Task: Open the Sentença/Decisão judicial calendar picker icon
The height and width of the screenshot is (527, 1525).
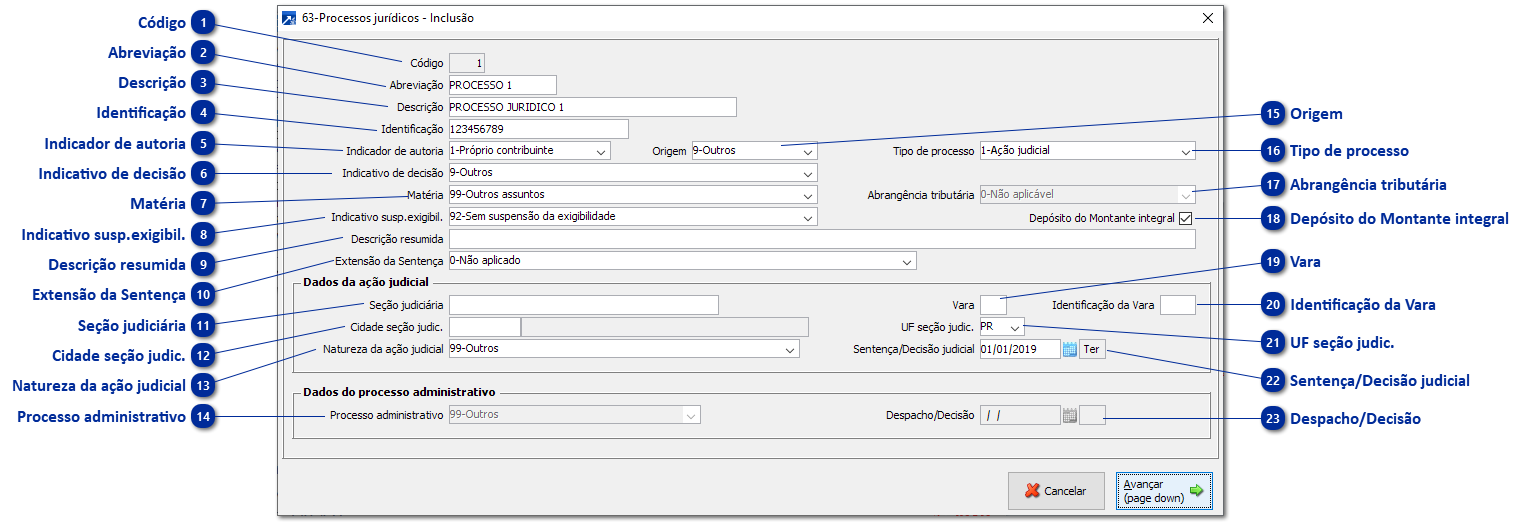Action: [x=1069, y=349]
